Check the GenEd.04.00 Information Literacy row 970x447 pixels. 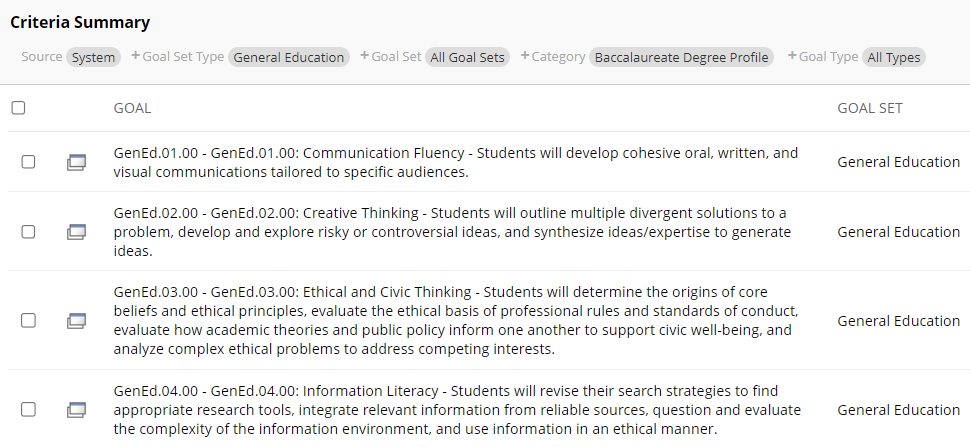pyautogui.click(x=28, y=409)
